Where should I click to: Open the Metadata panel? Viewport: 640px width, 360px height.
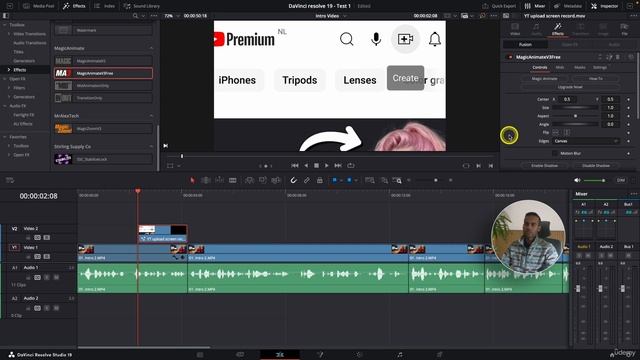567,6
